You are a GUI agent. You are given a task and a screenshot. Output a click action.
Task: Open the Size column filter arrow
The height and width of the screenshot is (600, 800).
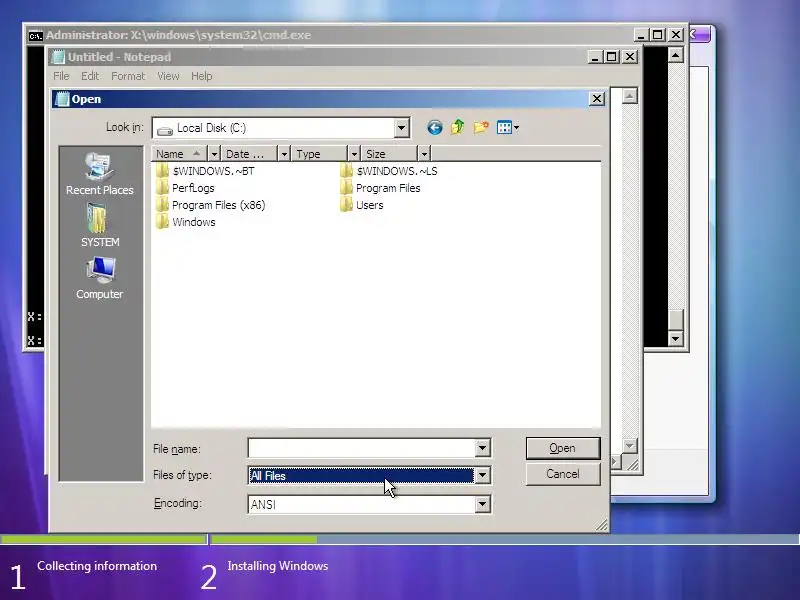(x=423, y=154)
